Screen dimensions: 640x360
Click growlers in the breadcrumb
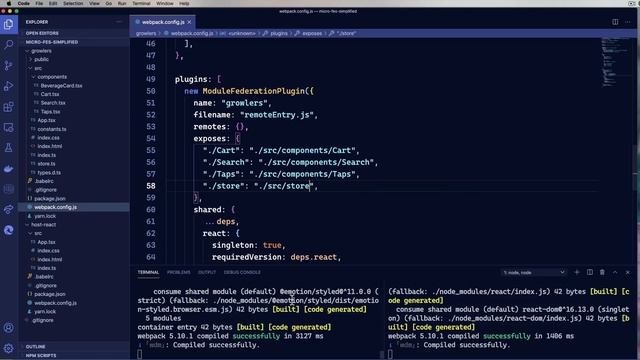(x=146, y=33)
